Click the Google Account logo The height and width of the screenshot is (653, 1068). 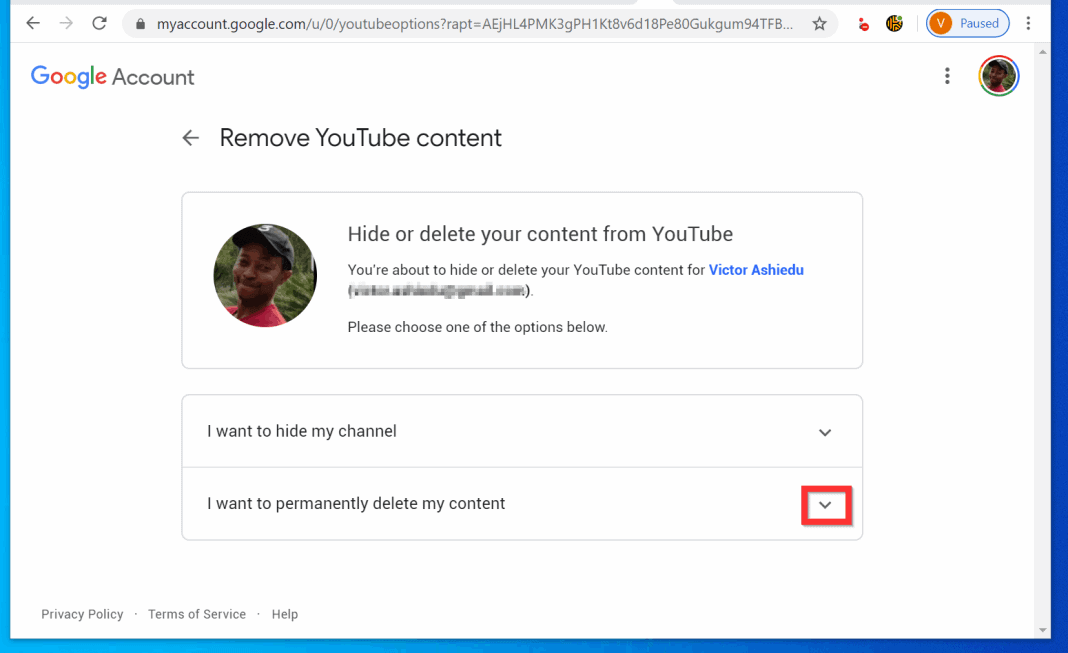coord(112,76)
